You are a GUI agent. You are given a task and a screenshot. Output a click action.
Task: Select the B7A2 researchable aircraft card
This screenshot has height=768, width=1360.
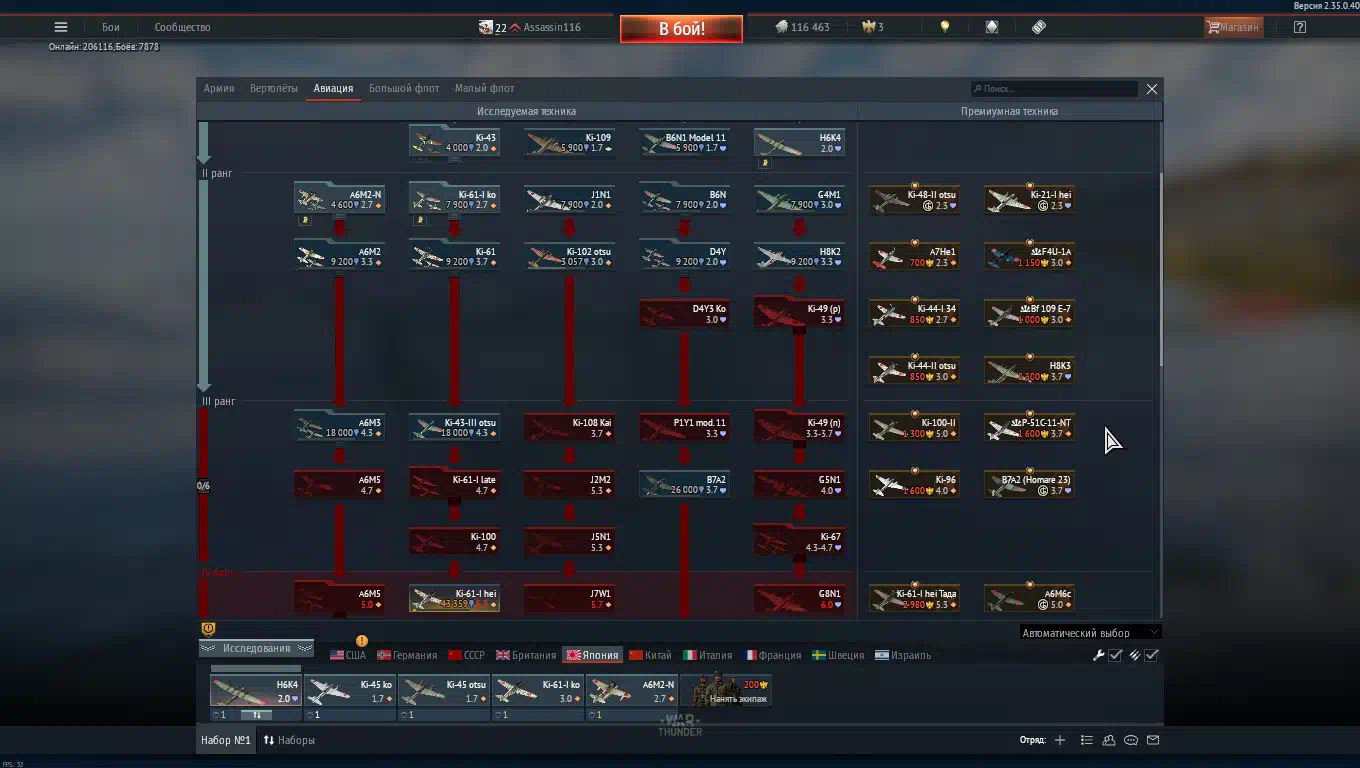pyautogui.click(x=684, y=484)
